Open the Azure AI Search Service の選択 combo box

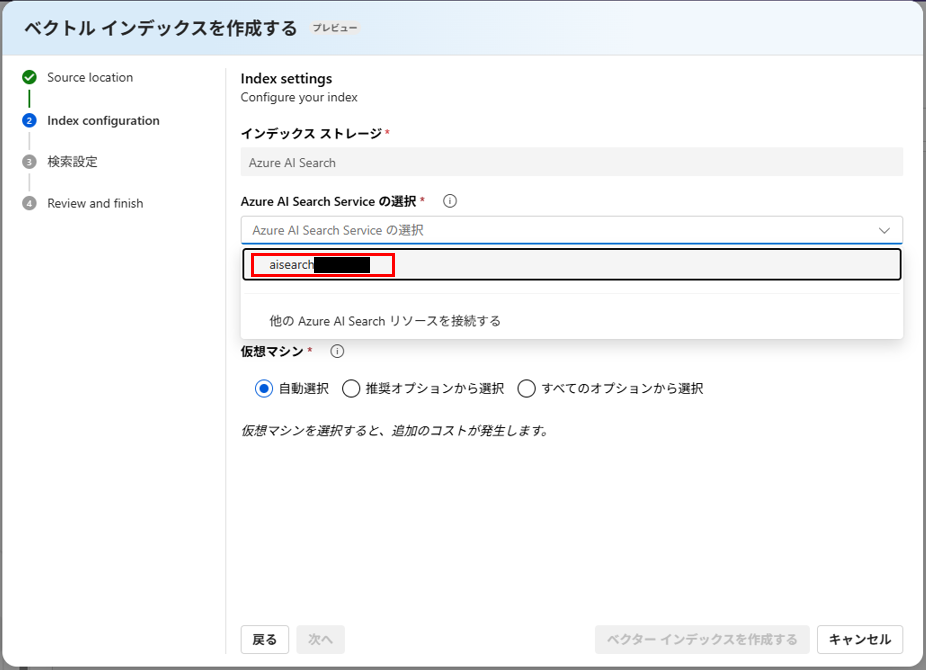[572, 230]
